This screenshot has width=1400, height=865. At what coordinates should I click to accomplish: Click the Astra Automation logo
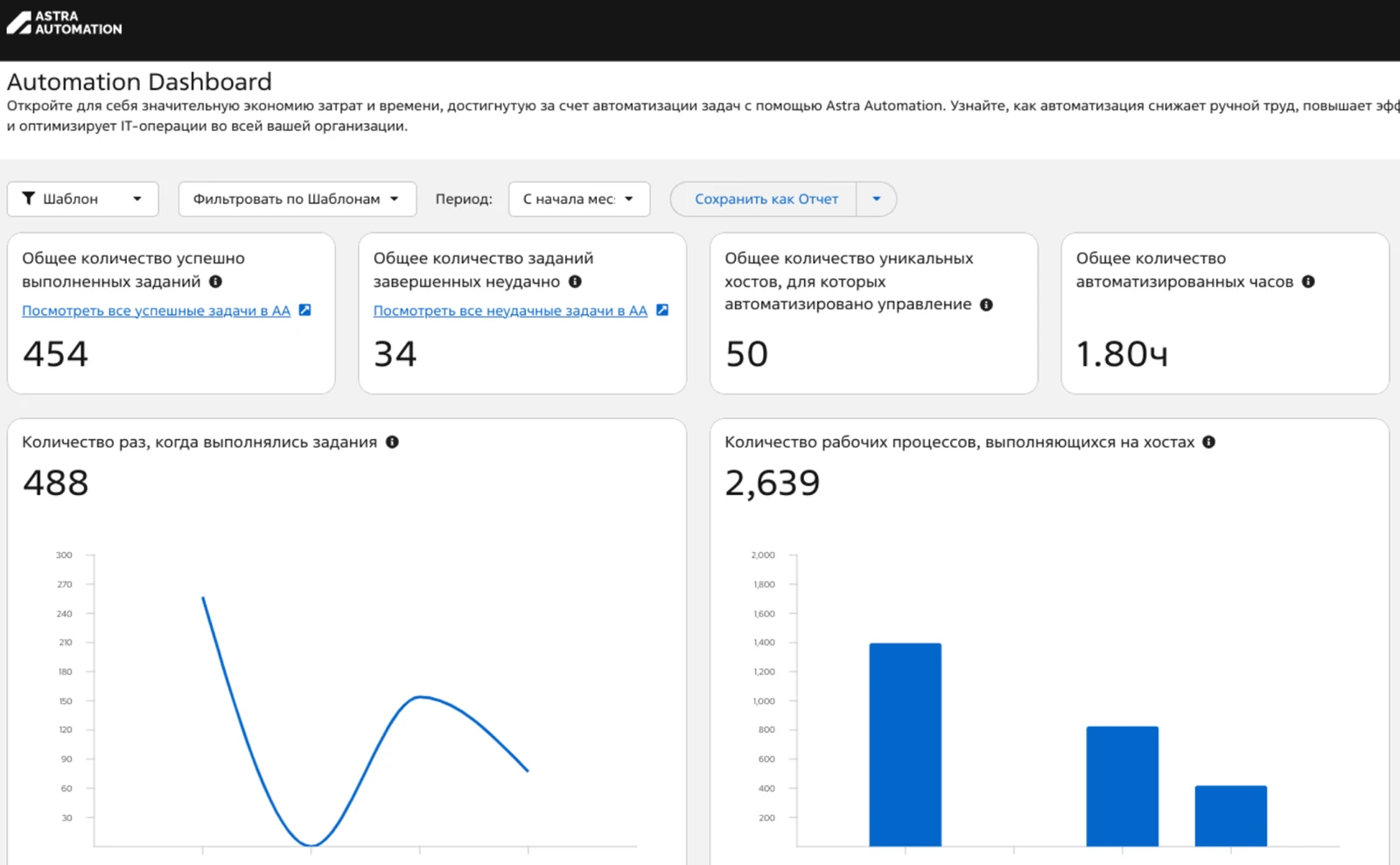pyautogui.click(x=65, y=23)
